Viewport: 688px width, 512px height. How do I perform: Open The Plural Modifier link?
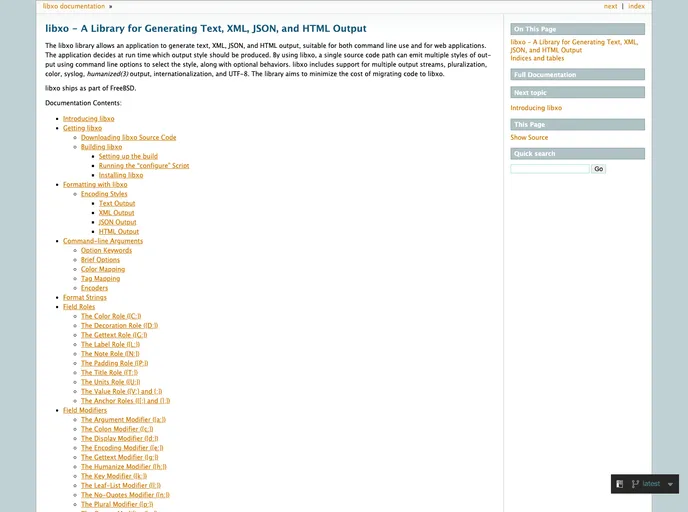click(x=117, y=505)
